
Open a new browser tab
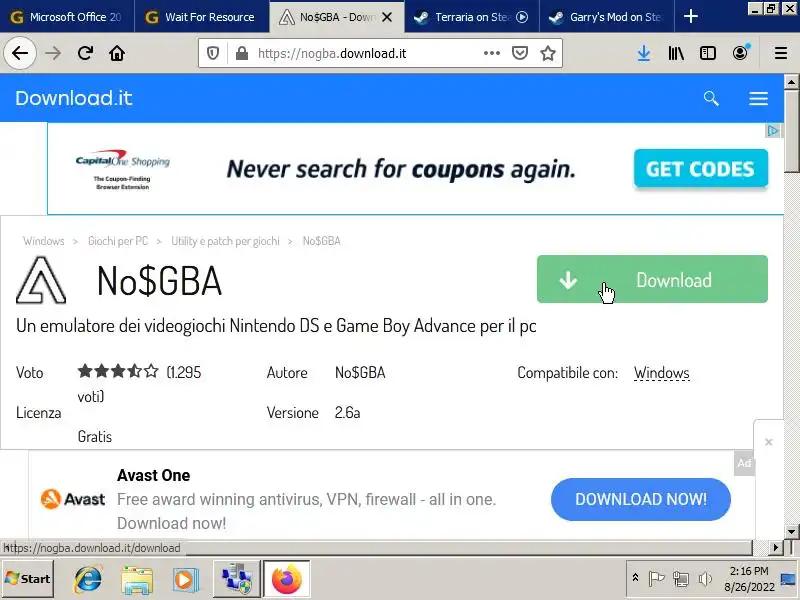click(690, 16)
